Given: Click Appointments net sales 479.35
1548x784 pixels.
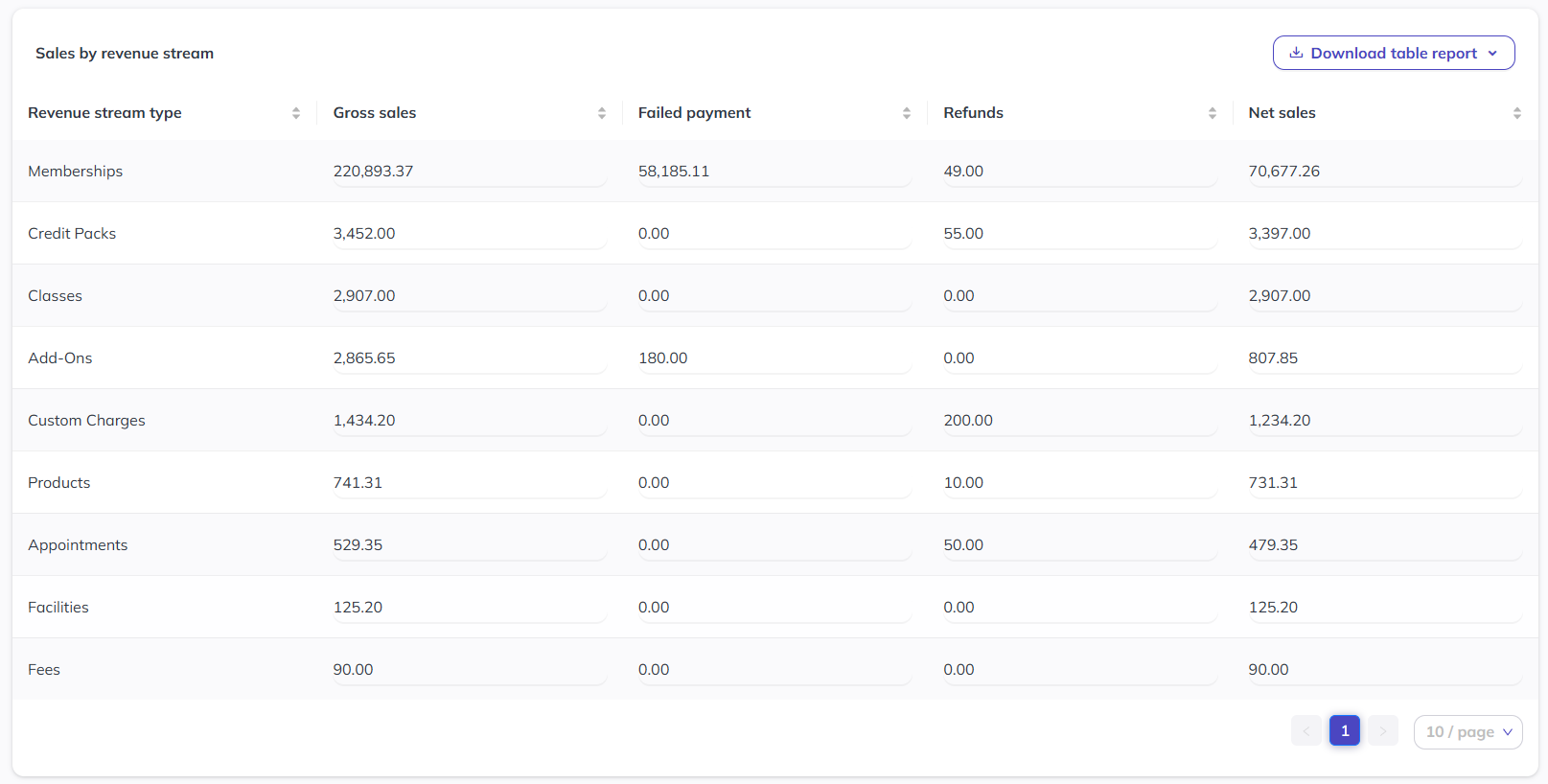Looking at the screenshot, I should 1273,544.
